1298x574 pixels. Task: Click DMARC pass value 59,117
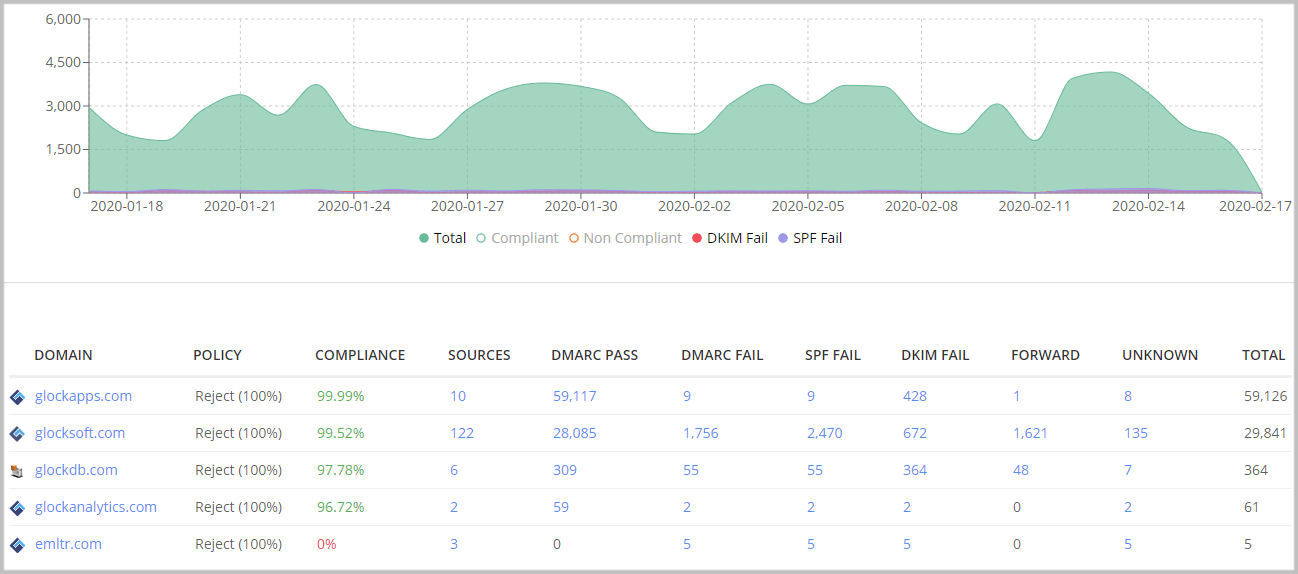(x=575, y=396)
